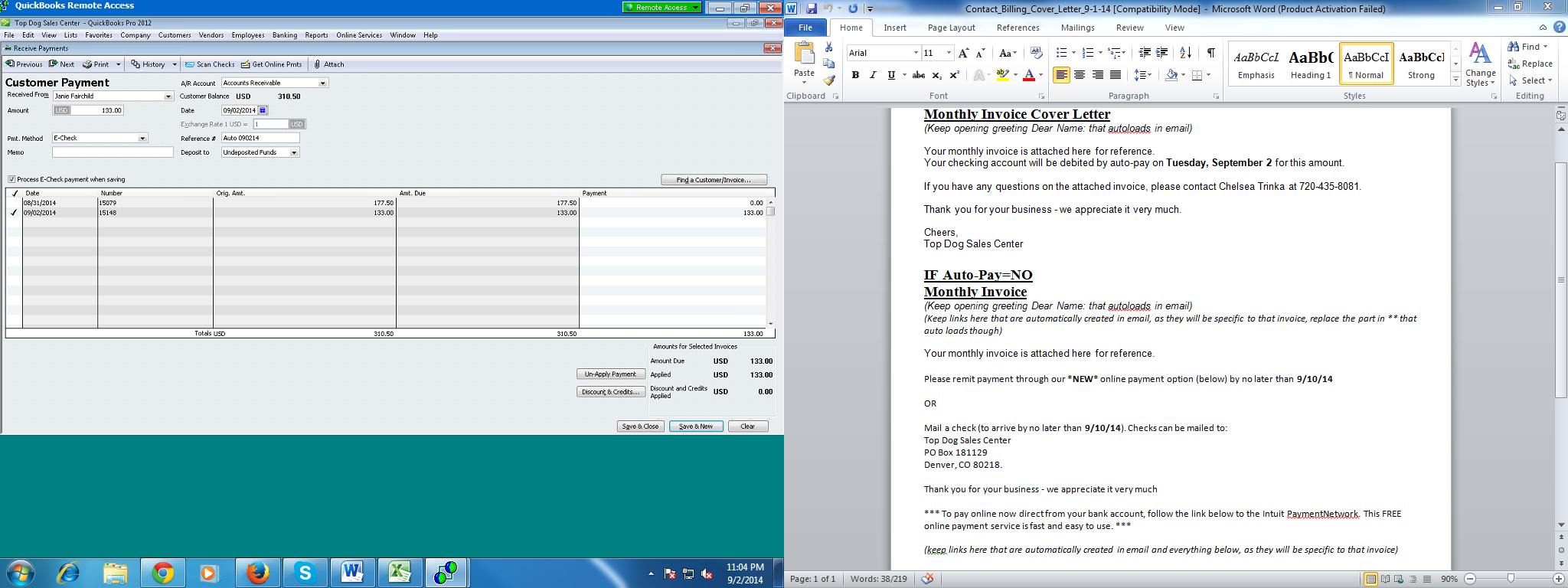Check the invoice 15079 row's selection cell

click(14, 203)
